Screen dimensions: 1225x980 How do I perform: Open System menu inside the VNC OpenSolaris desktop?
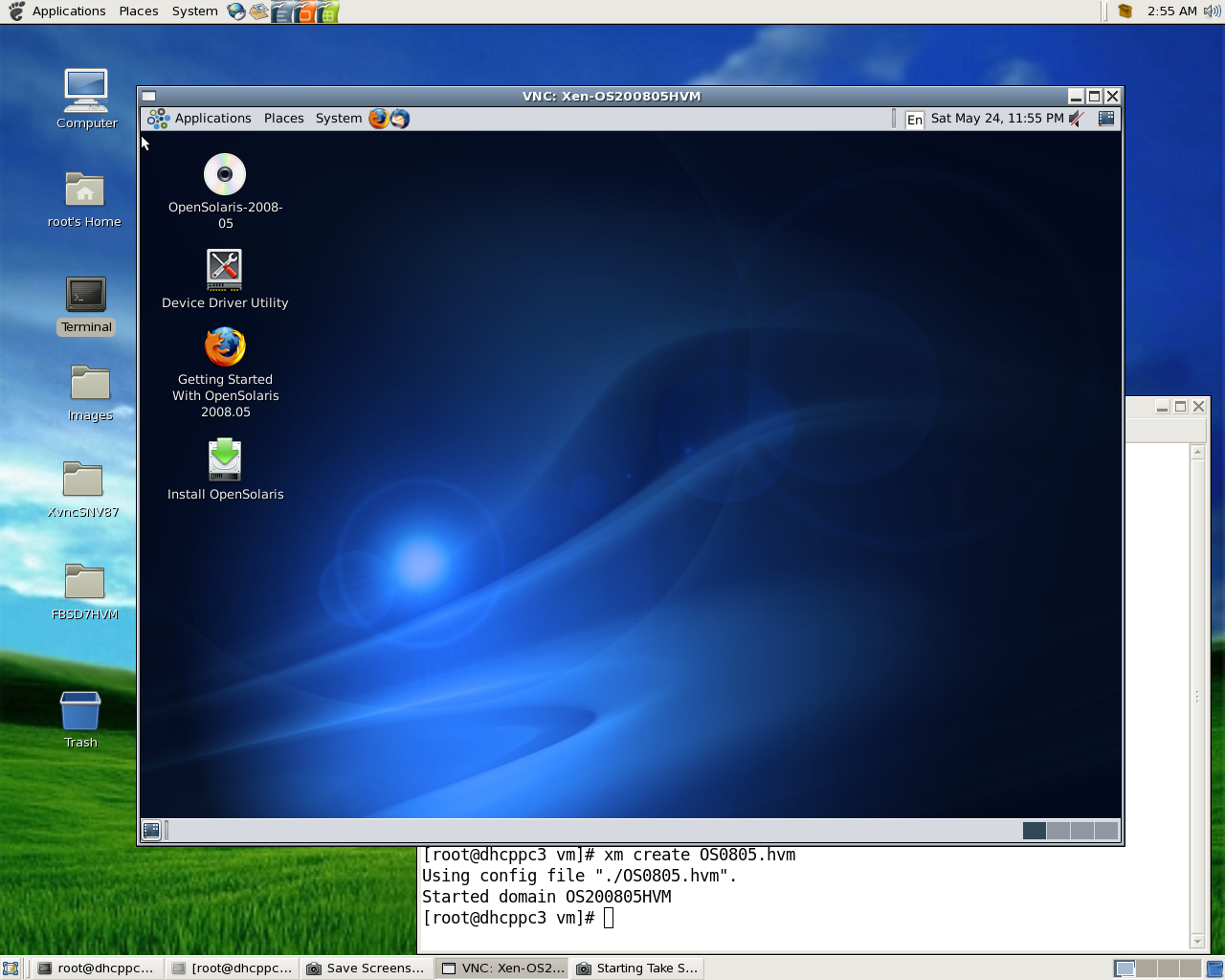click(x=339, y=119)
